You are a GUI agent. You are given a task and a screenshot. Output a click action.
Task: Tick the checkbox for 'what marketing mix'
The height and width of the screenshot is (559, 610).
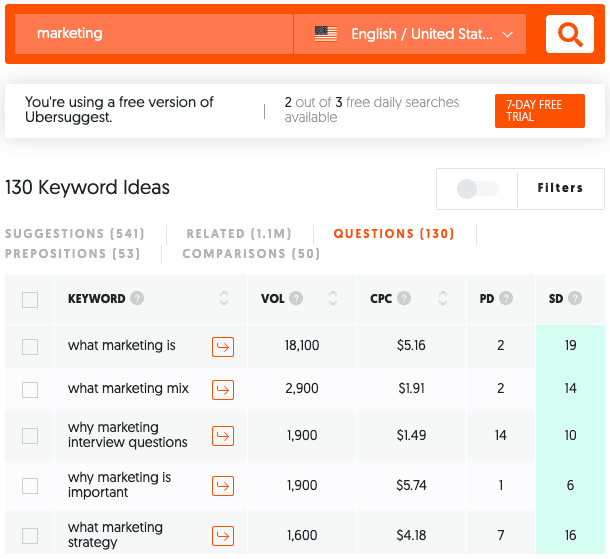click(30, 389)
